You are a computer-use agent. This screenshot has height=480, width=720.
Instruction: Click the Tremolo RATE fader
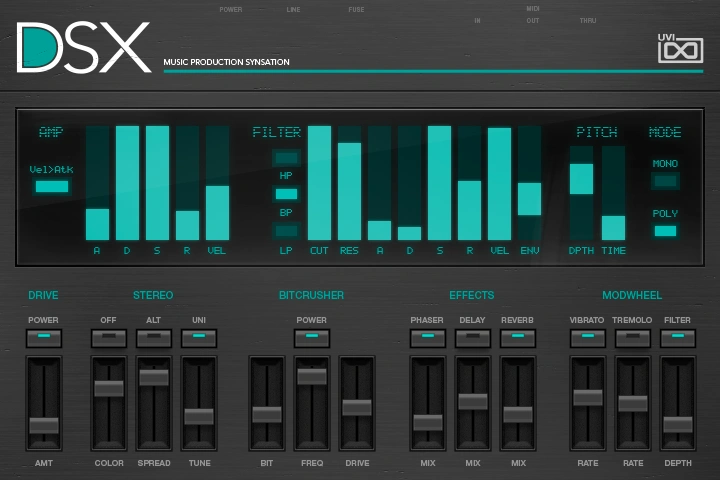click(x=633, y=403)
